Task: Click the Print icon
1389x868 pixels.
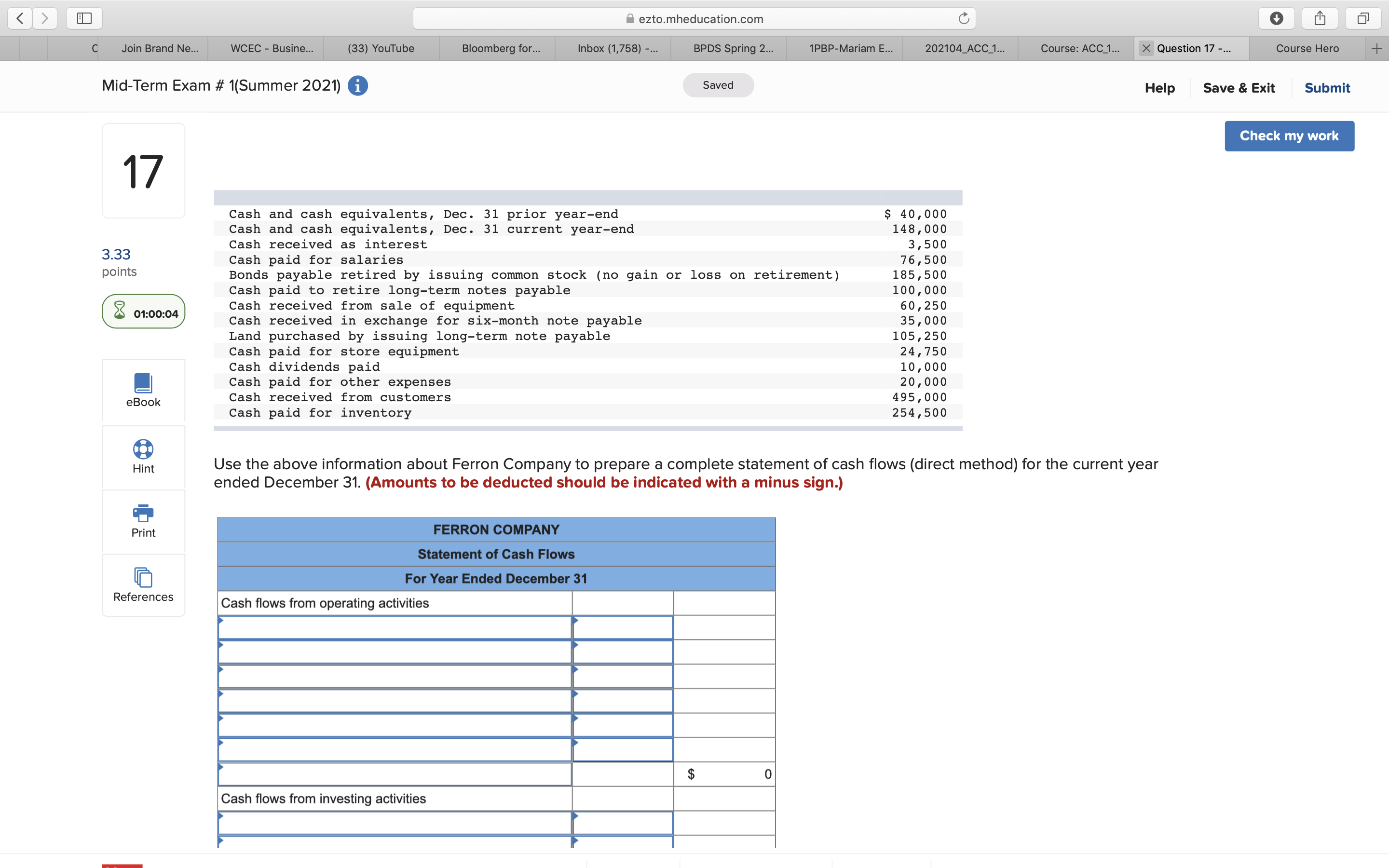Action: point(143,513)
